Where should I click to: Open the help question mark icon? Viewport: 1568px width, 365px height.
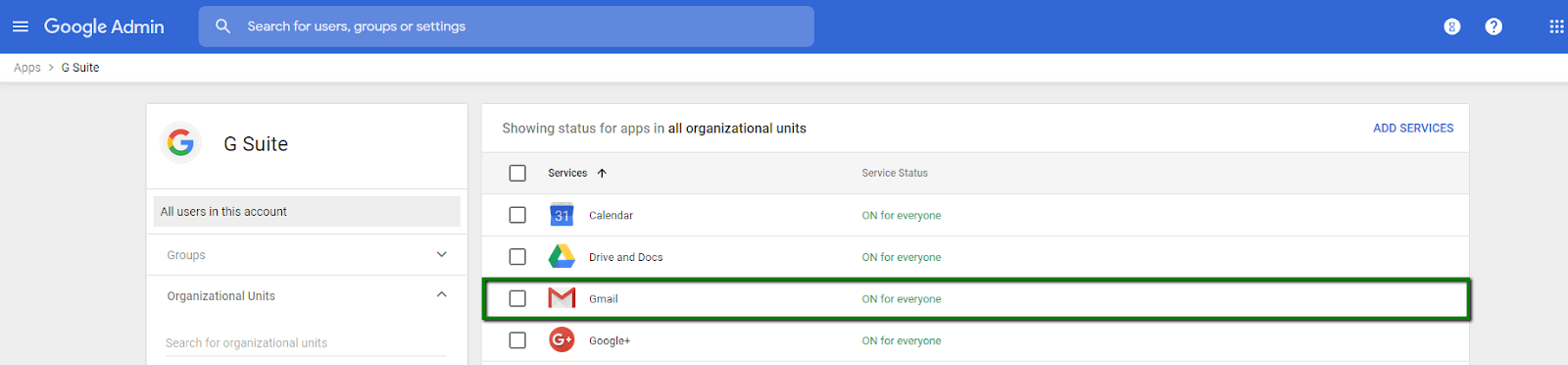[1494, 26]
